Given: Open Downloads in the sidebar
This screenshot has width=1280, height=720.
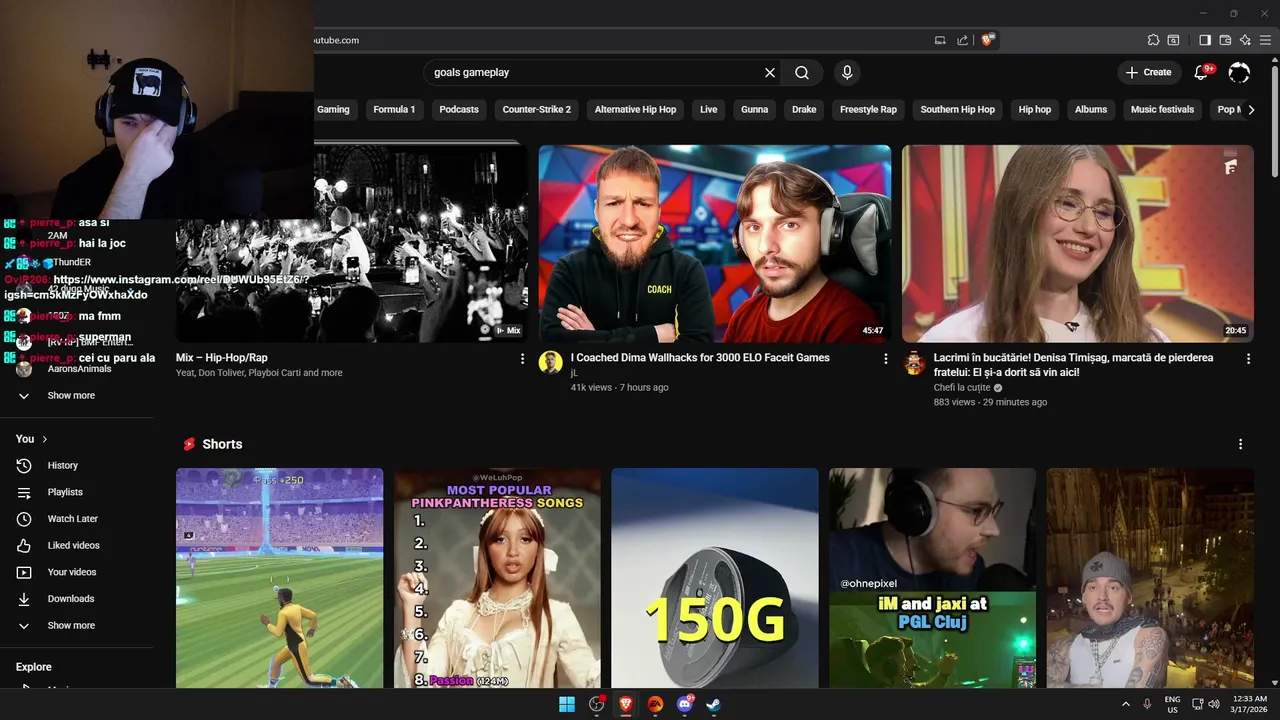Looking at the screenshot, I should pos(70,599).
